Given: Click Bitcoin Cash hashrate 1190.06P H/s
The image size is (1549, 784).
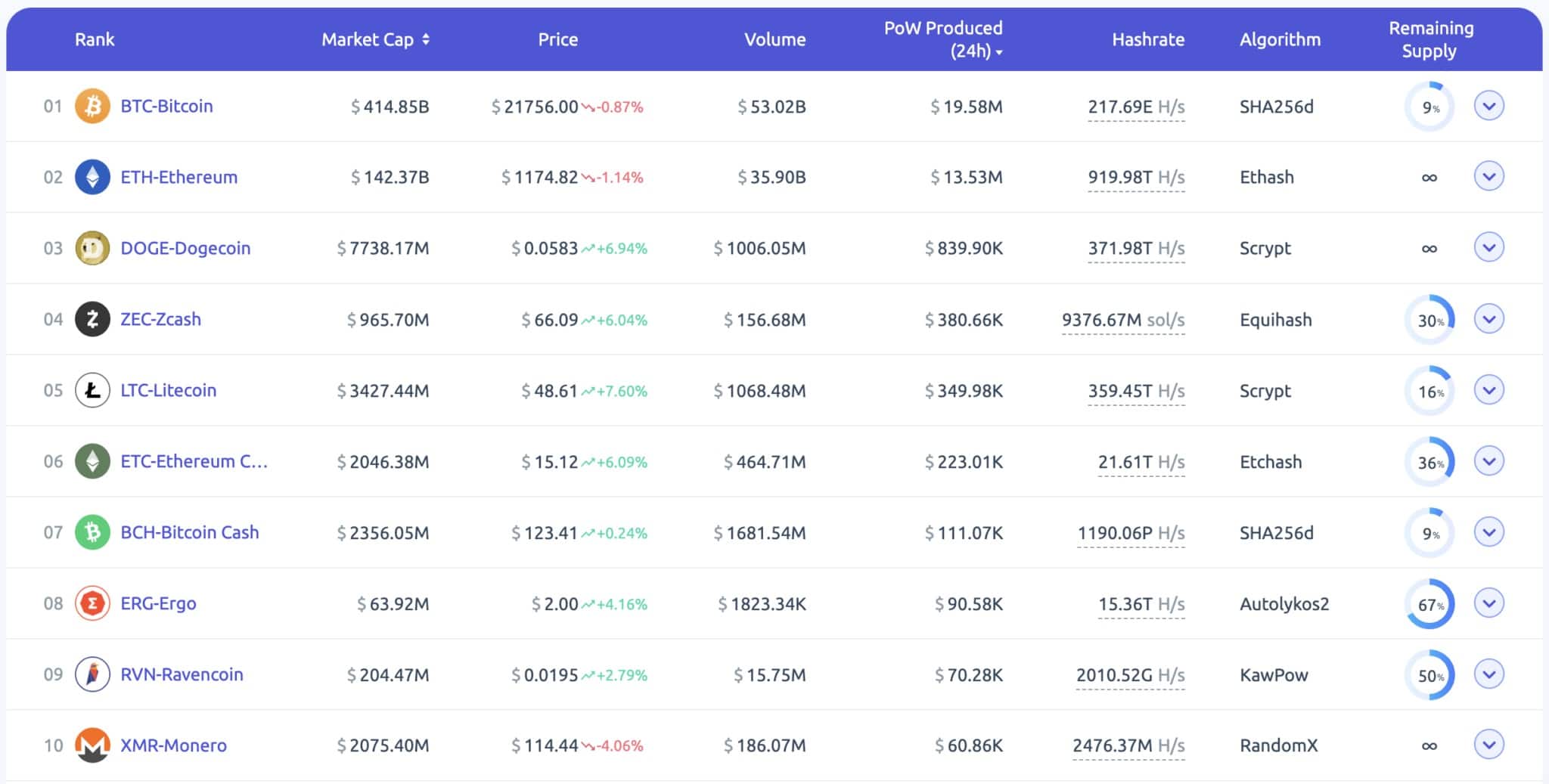Looking at the screenshot, I should pyautogui.click(x=1131, y=533).
